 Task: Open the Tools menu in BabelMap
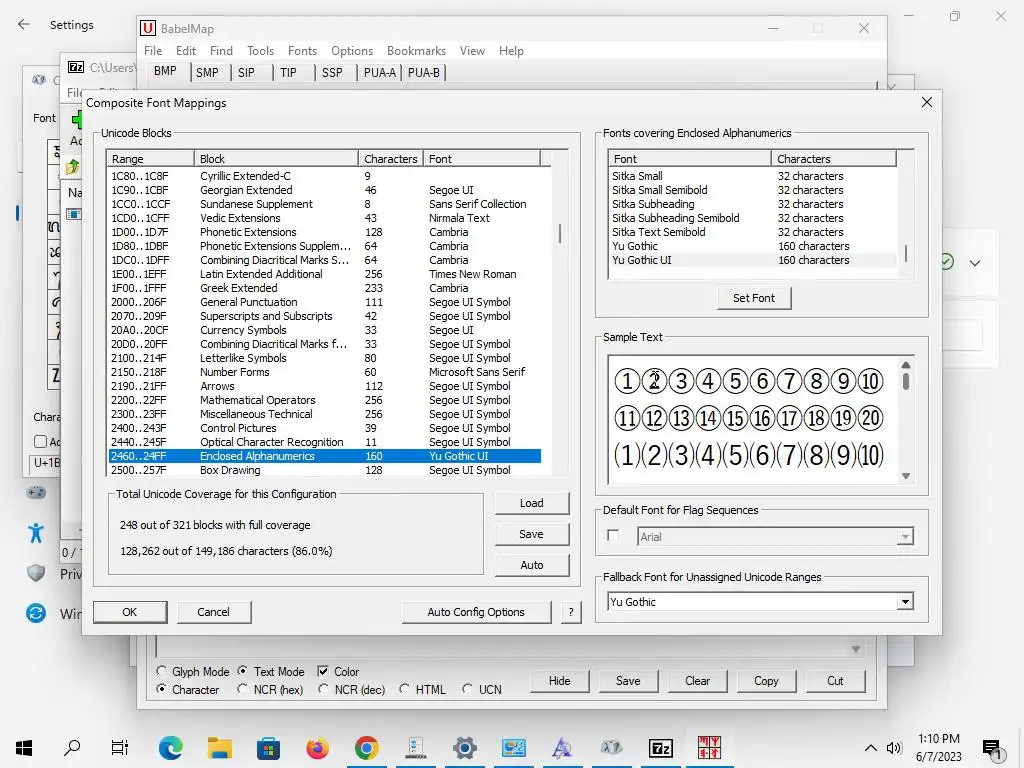260,50
